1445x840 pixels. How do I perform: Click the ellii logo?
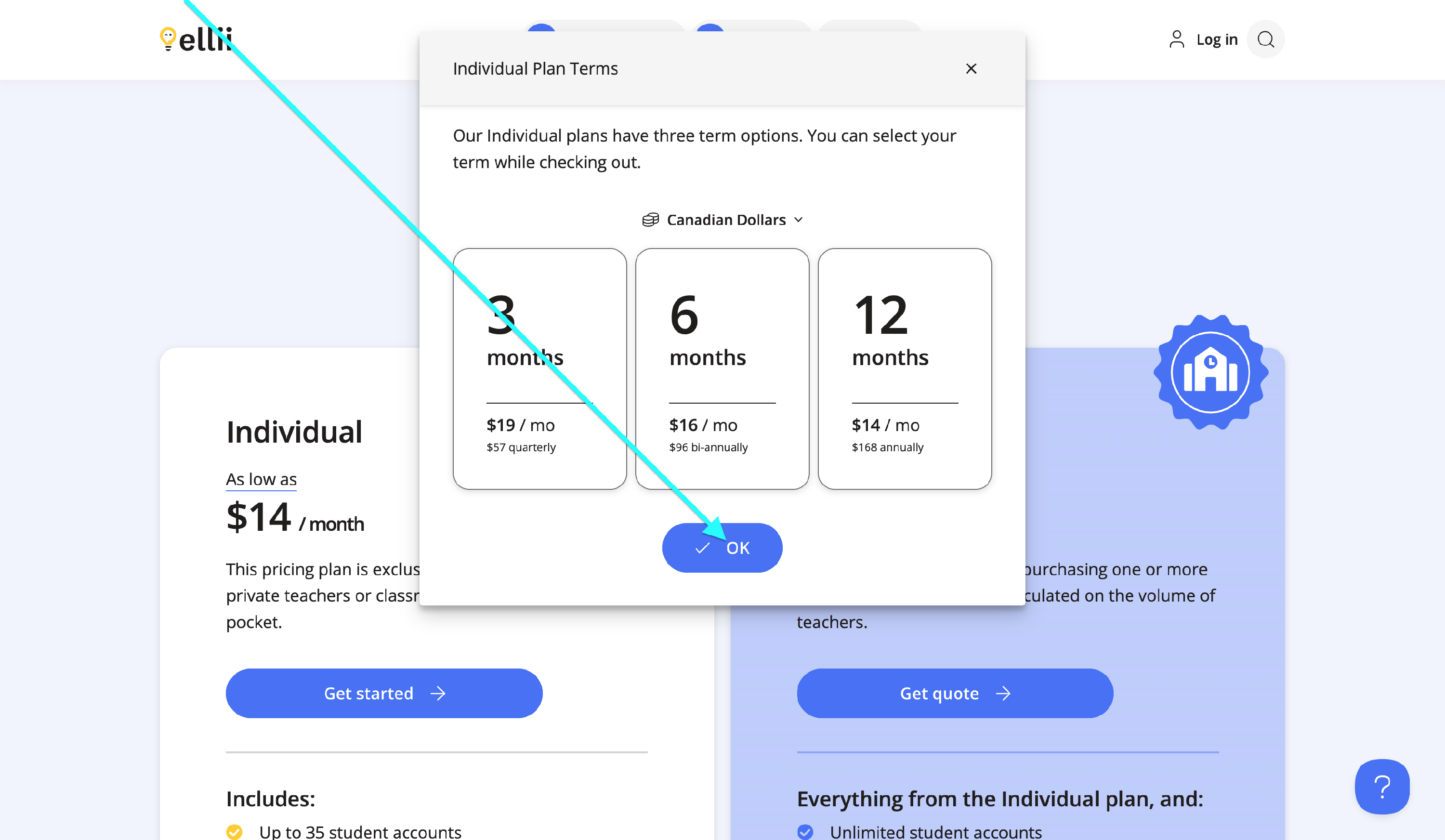[x=197, y=39]
